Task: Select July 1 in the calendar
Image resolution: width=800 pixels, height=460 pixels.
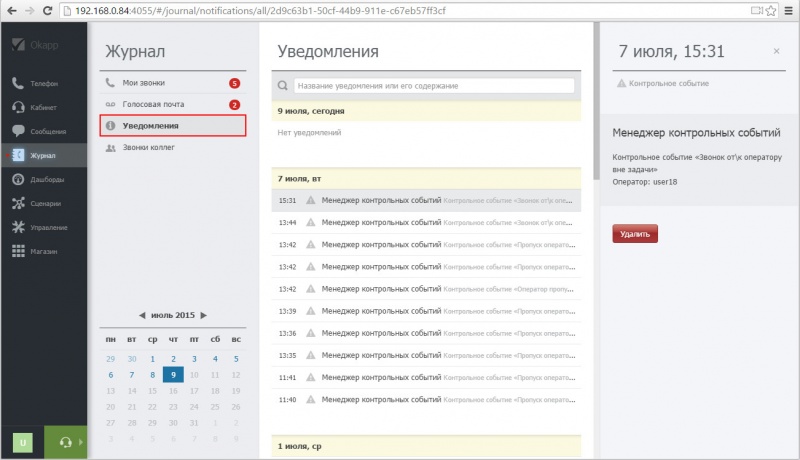Action: [153, 359]
